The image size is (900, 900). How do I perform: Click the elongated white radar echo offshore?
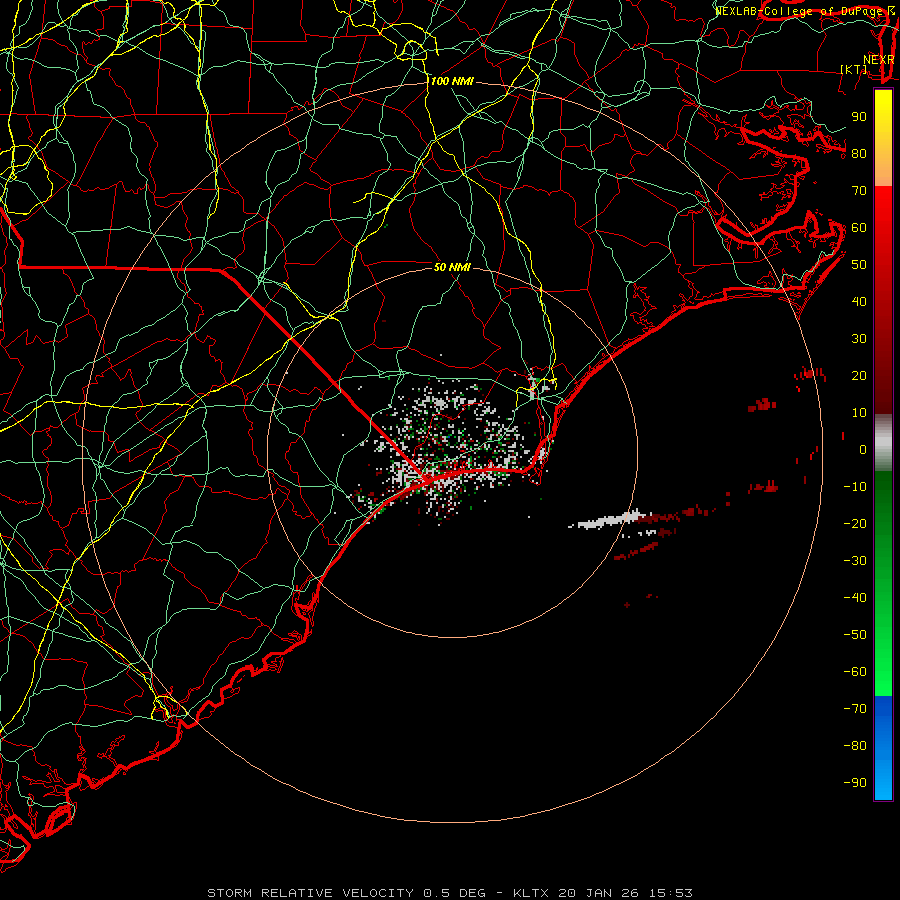point(608,520)
